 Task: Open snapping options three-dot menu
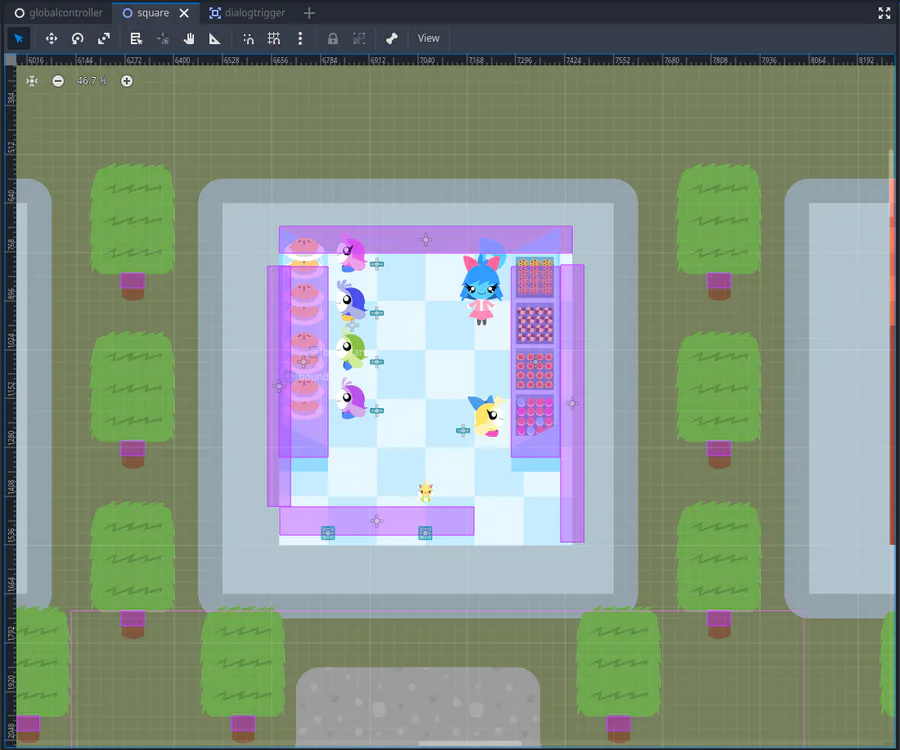coord(300,38)
